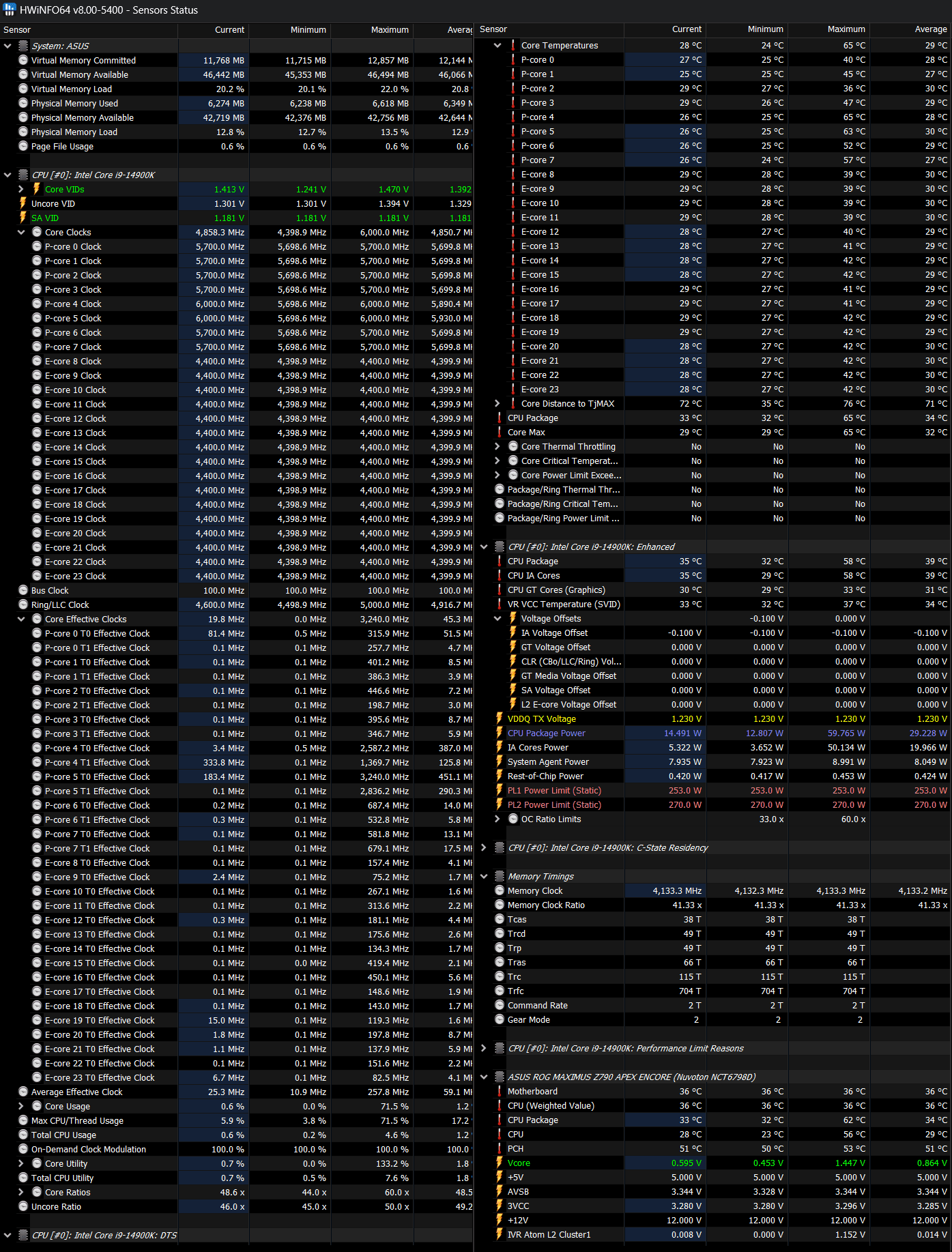Collapse the Core Temperatures tree

pos(497,45)
